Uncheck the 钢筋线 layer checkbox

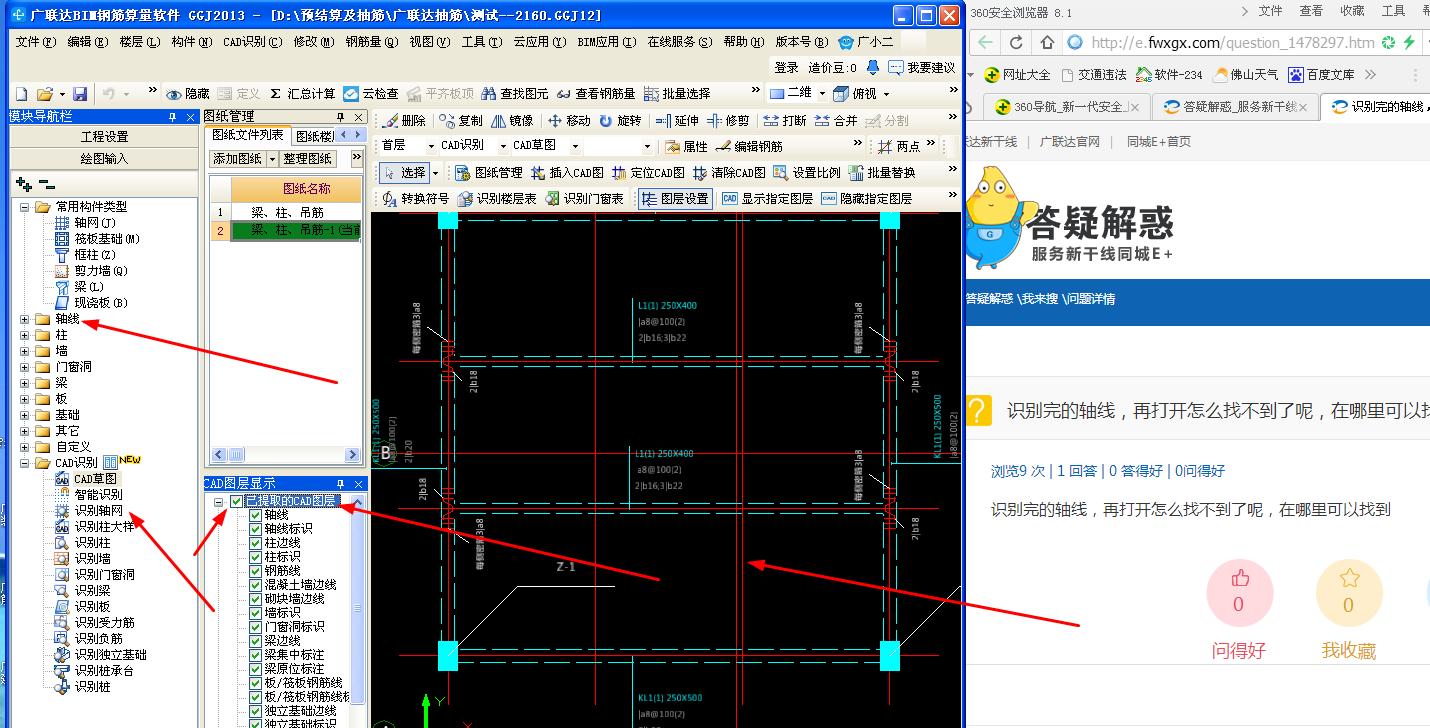click(255, 571)
